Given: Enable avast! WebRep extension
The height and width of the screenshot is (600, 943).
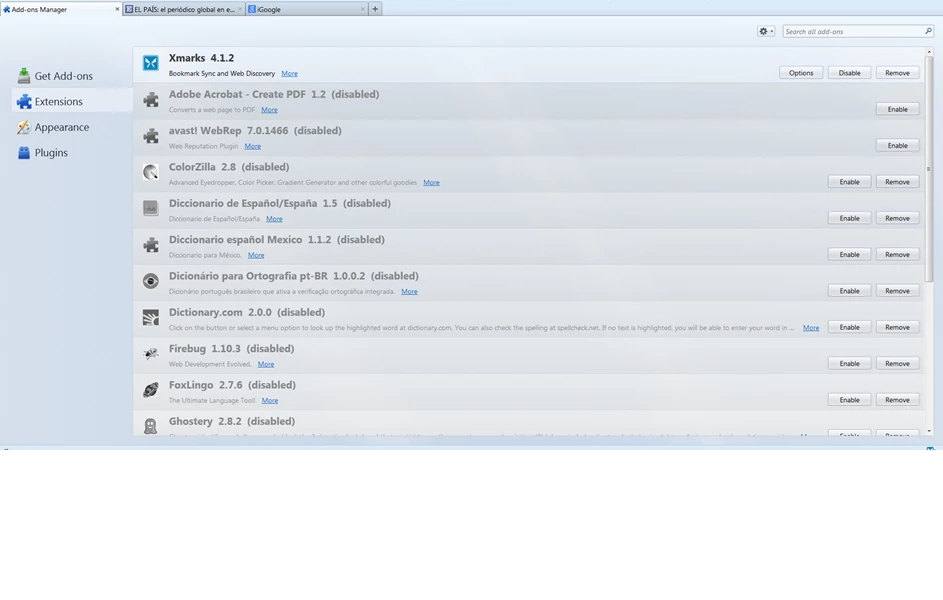Looking at the screenshot, I should point(897,145).
